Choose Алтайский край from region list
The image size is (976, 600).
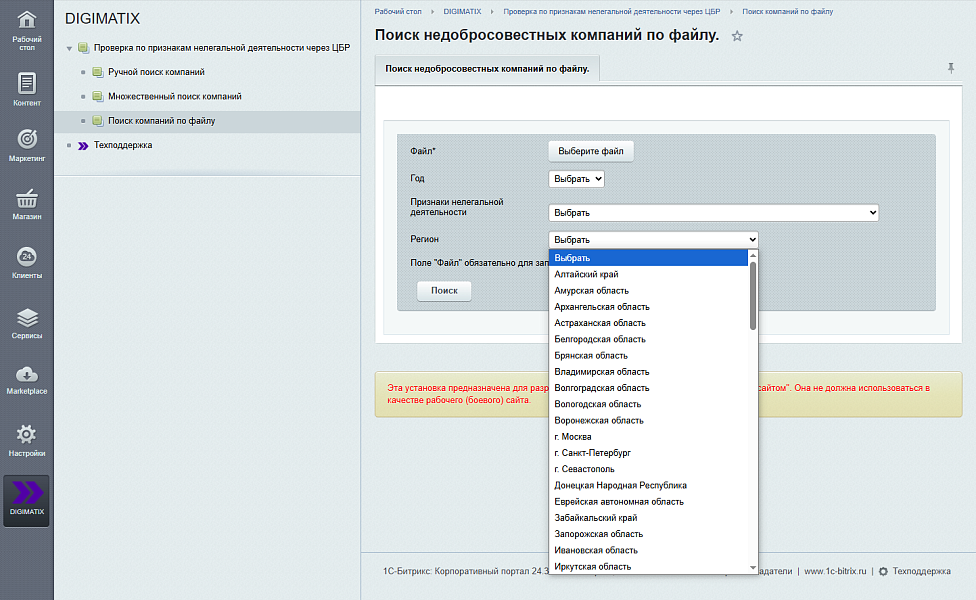point(586,274)
